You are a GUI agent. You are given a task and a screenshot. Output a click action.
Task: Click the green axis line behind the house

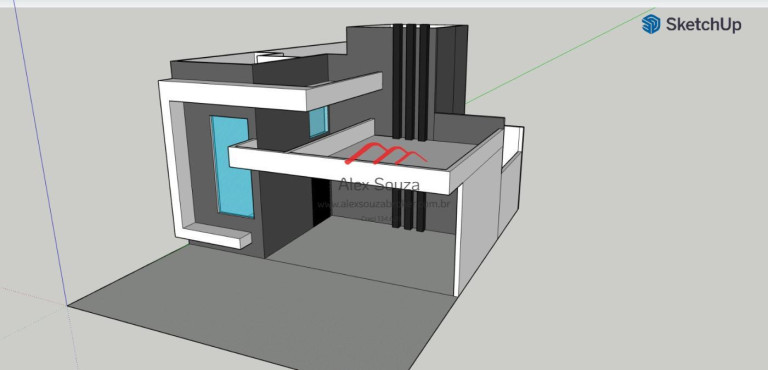click(558, 56)
